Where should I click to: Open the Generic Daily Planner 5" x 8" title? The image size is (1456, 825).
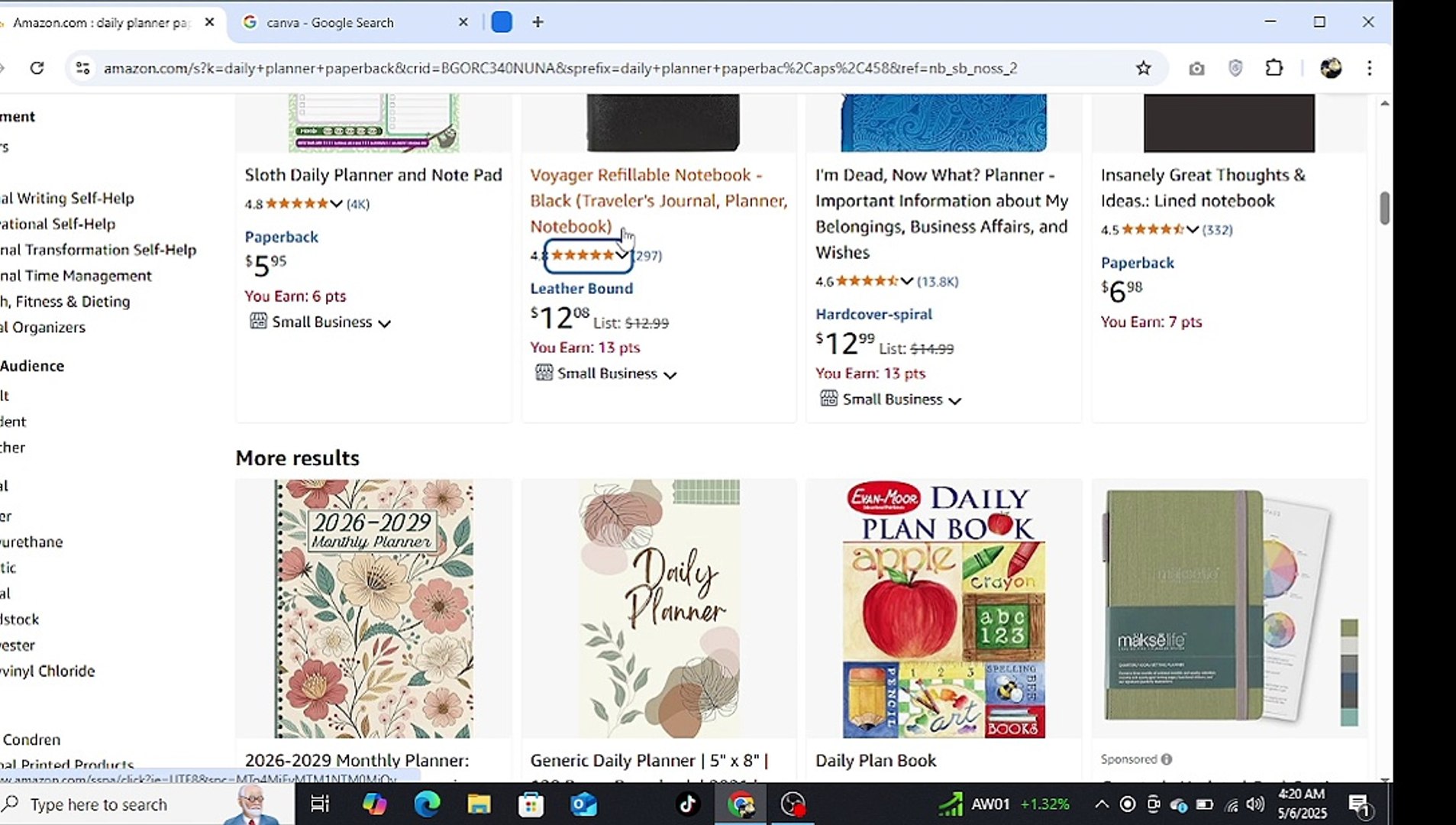[649, 761]
